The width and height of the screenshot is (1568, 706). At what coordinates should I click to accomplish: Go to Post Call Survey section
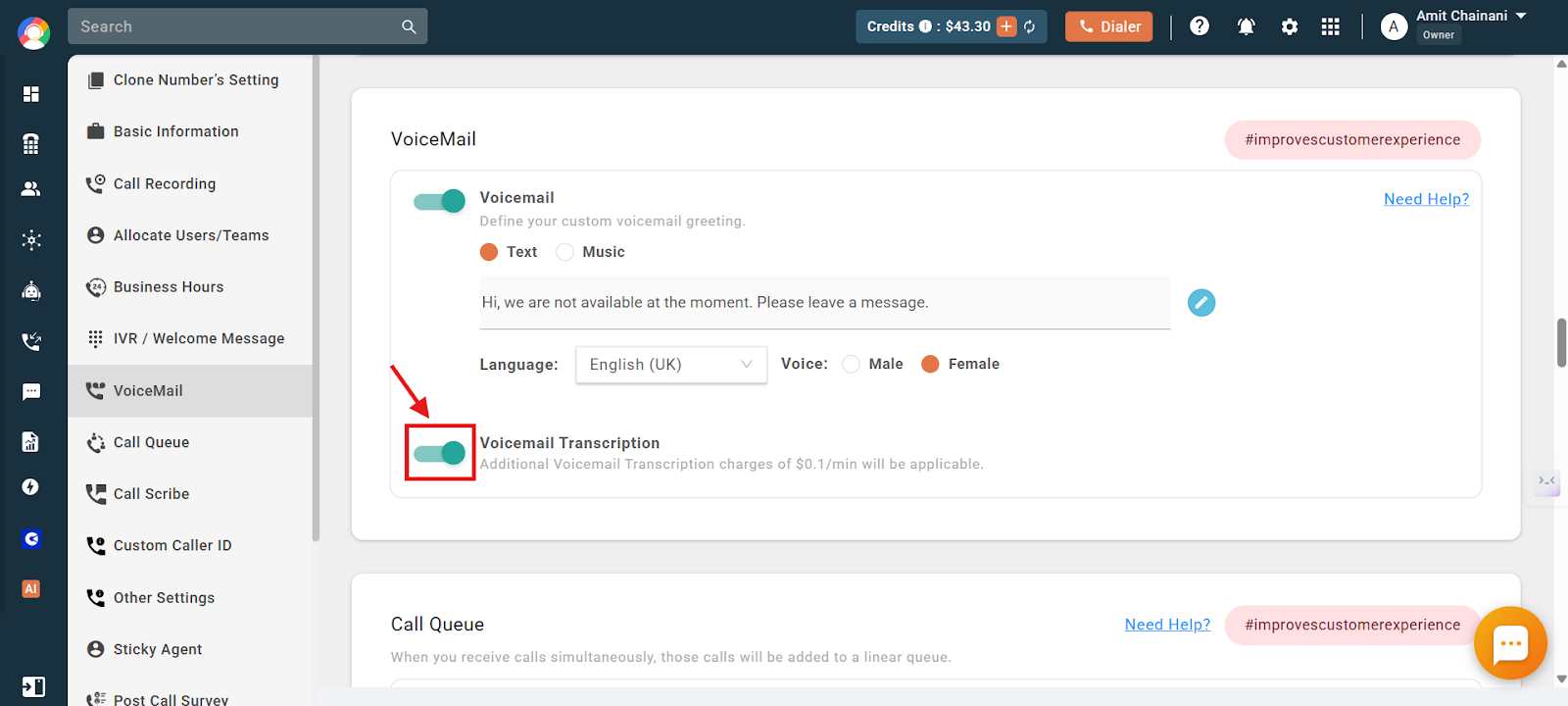[x=190, y=695]
